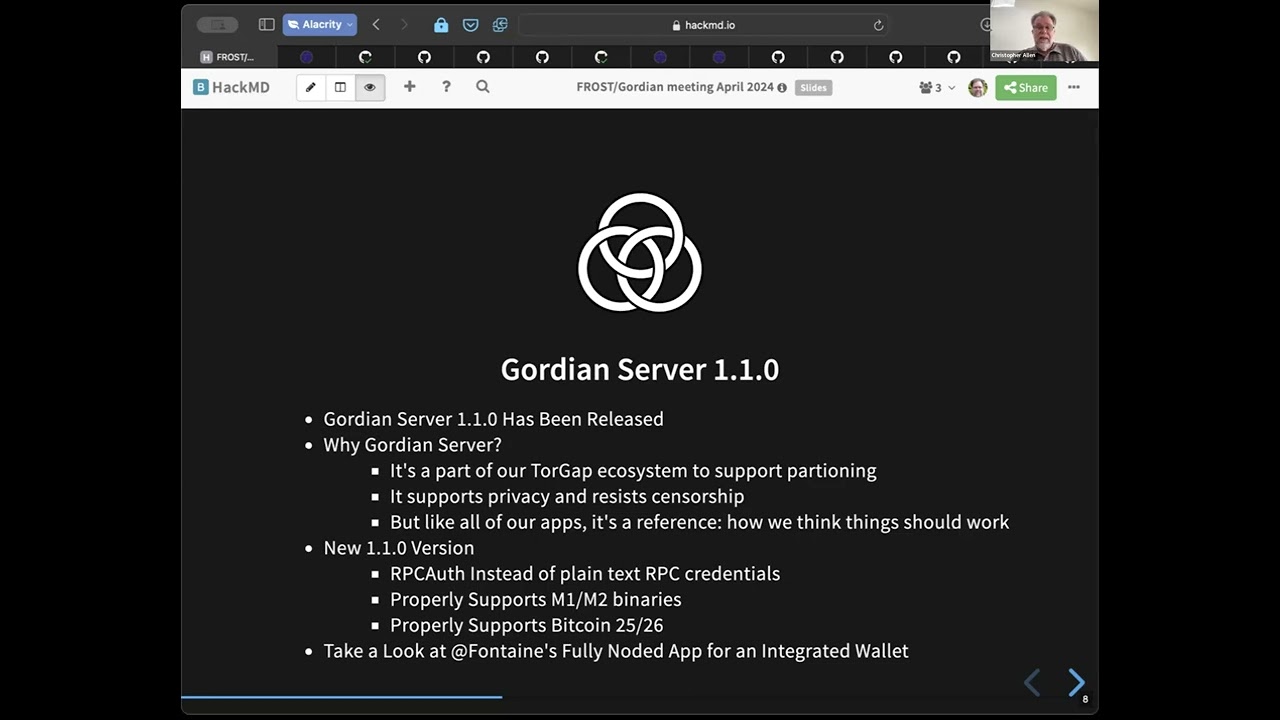Click the slide progress bar
This screenshot has width=1280, height=720.
point(640,697)
